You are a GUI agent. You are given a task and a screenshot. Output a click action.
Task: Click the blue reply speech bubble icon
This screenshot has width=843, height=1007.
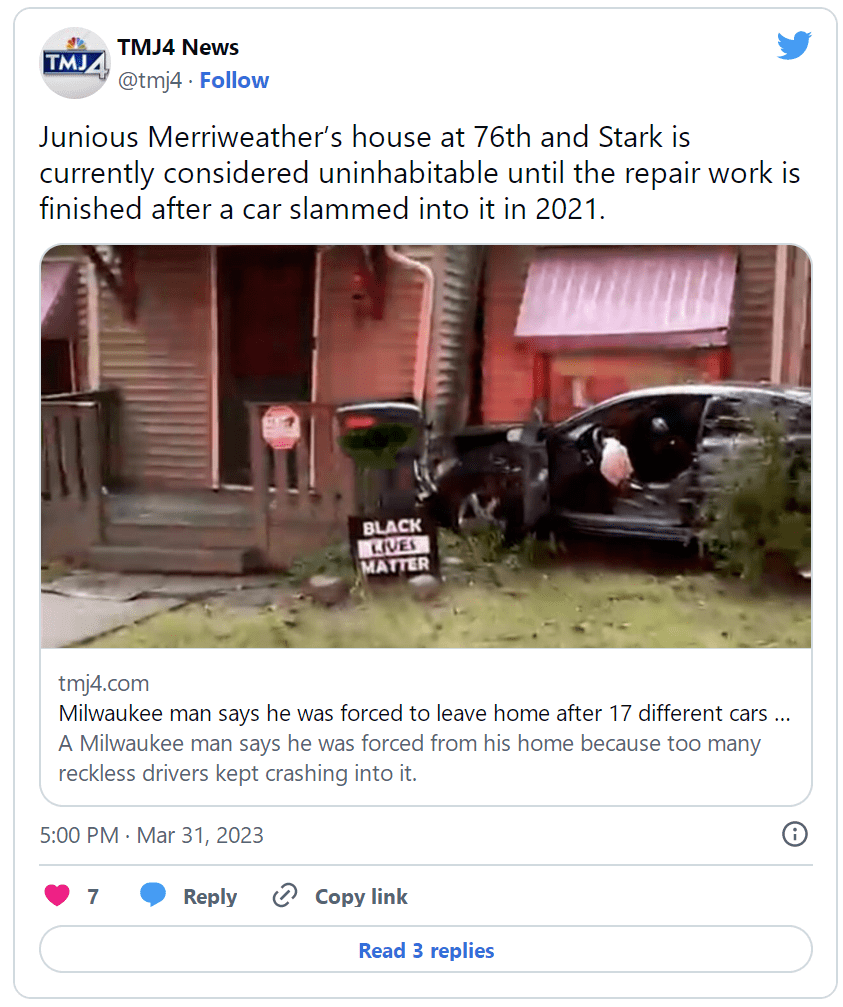click(153, 895)
